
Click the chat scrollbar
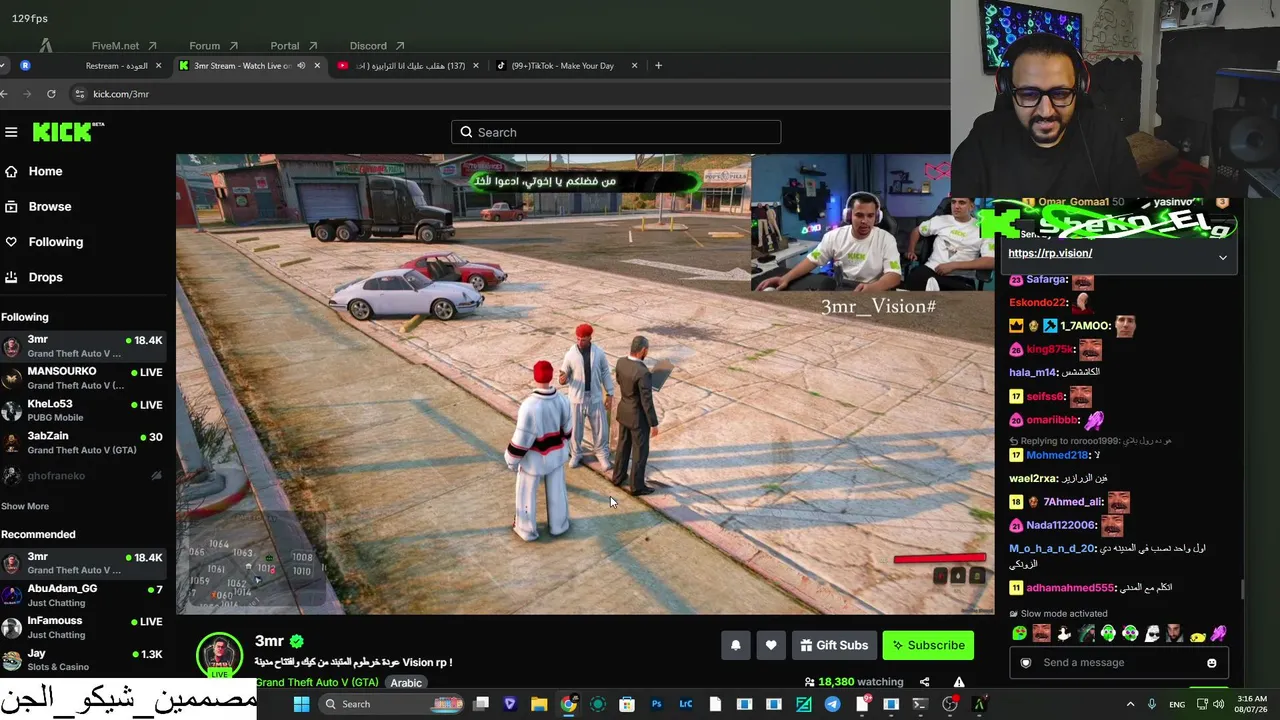click(1242, 590)
